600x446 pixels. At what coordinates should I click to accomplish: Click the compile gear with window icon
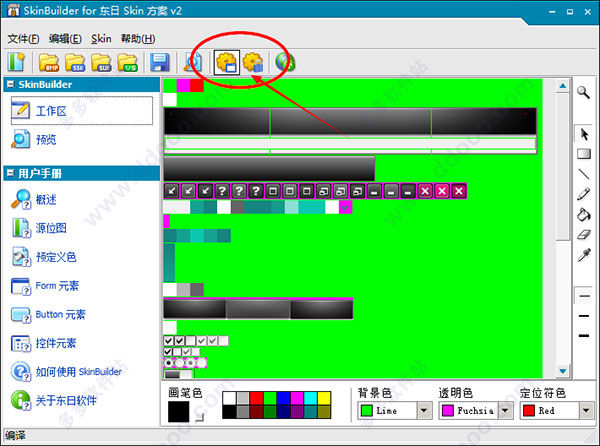click(227, 62)
